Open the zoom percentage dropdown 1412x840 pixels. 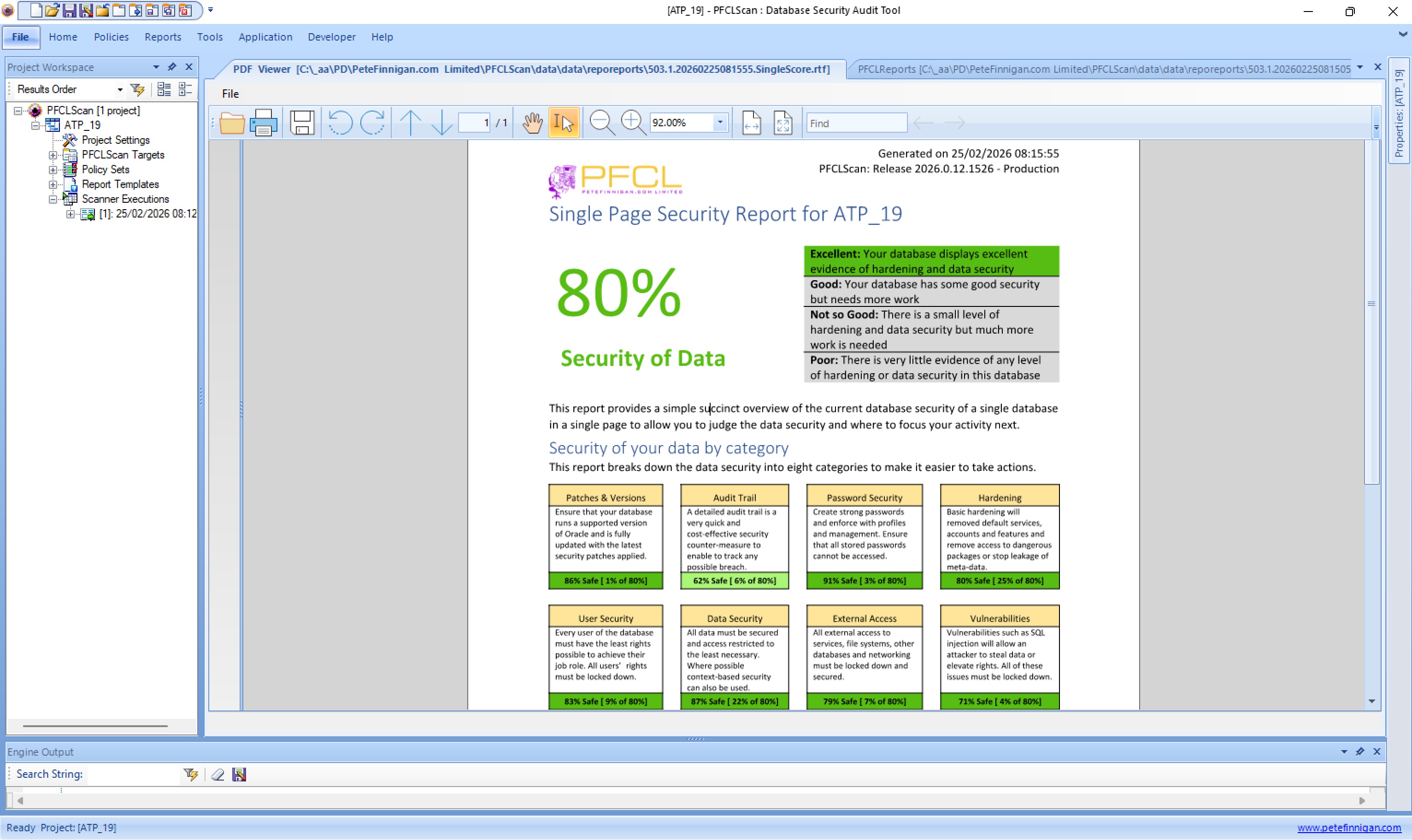(720, 122)
